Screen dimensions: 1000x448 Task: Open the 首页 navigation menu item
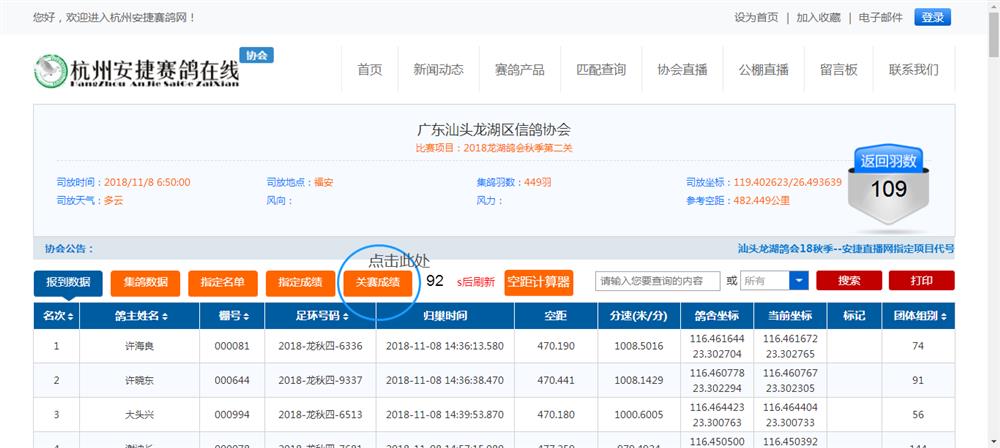[x=369, y=70]
